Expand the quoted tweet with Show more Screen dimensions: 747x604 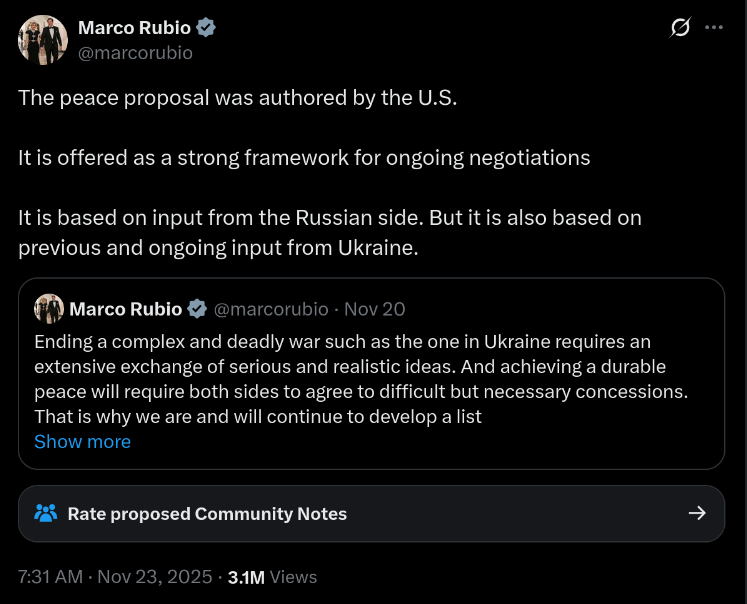[x=82, y=441]
